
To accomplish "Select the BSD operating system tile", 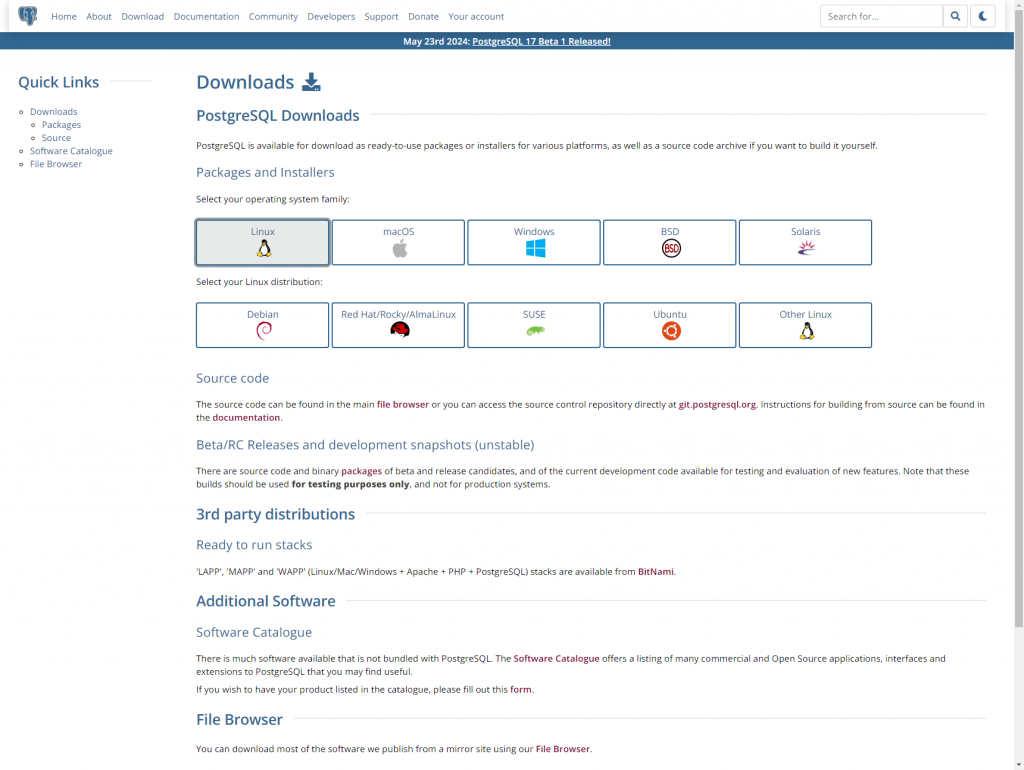I will click(x=669, y=242).
